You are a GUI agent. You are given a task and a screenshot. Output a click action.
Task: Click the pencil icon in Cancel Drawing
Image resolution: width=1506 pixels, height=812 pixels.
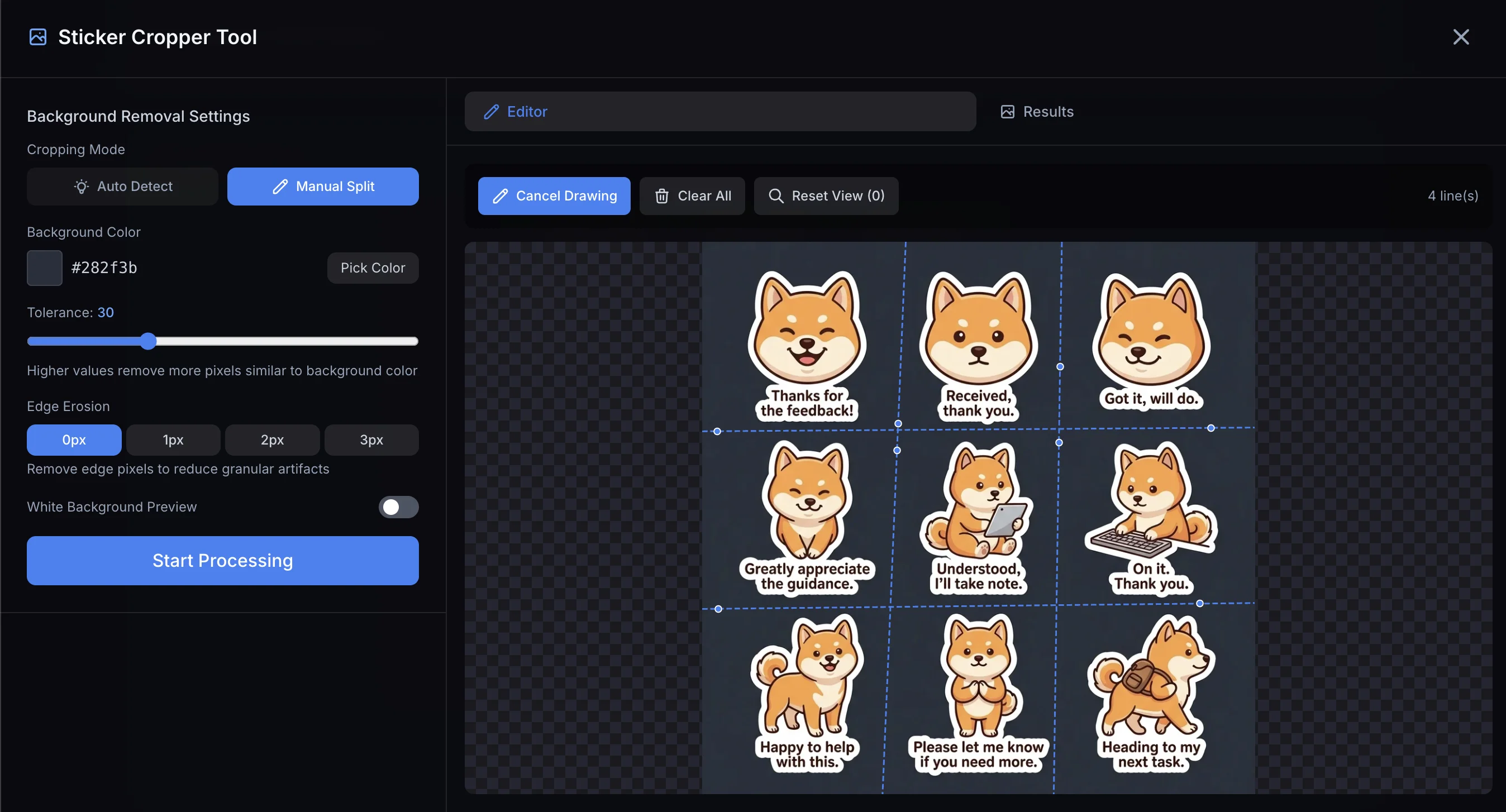pyautogui.click(x=500, y=196)
